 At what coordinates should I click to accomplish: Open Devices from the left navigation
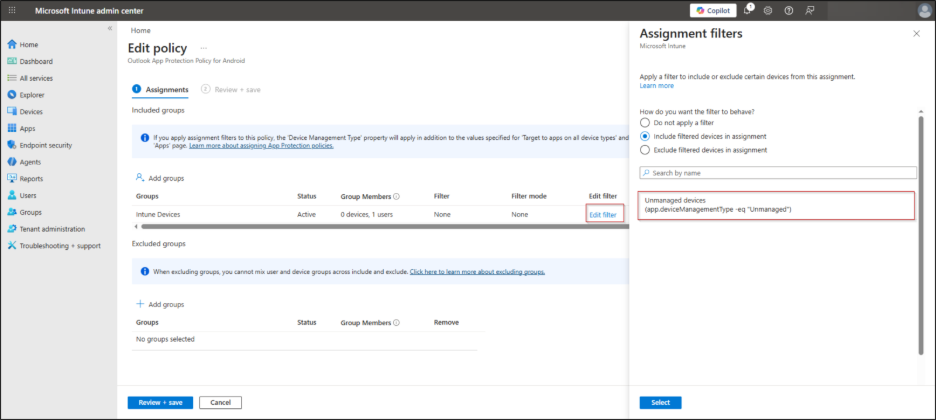pyautogui.click(x=31, y=112)
